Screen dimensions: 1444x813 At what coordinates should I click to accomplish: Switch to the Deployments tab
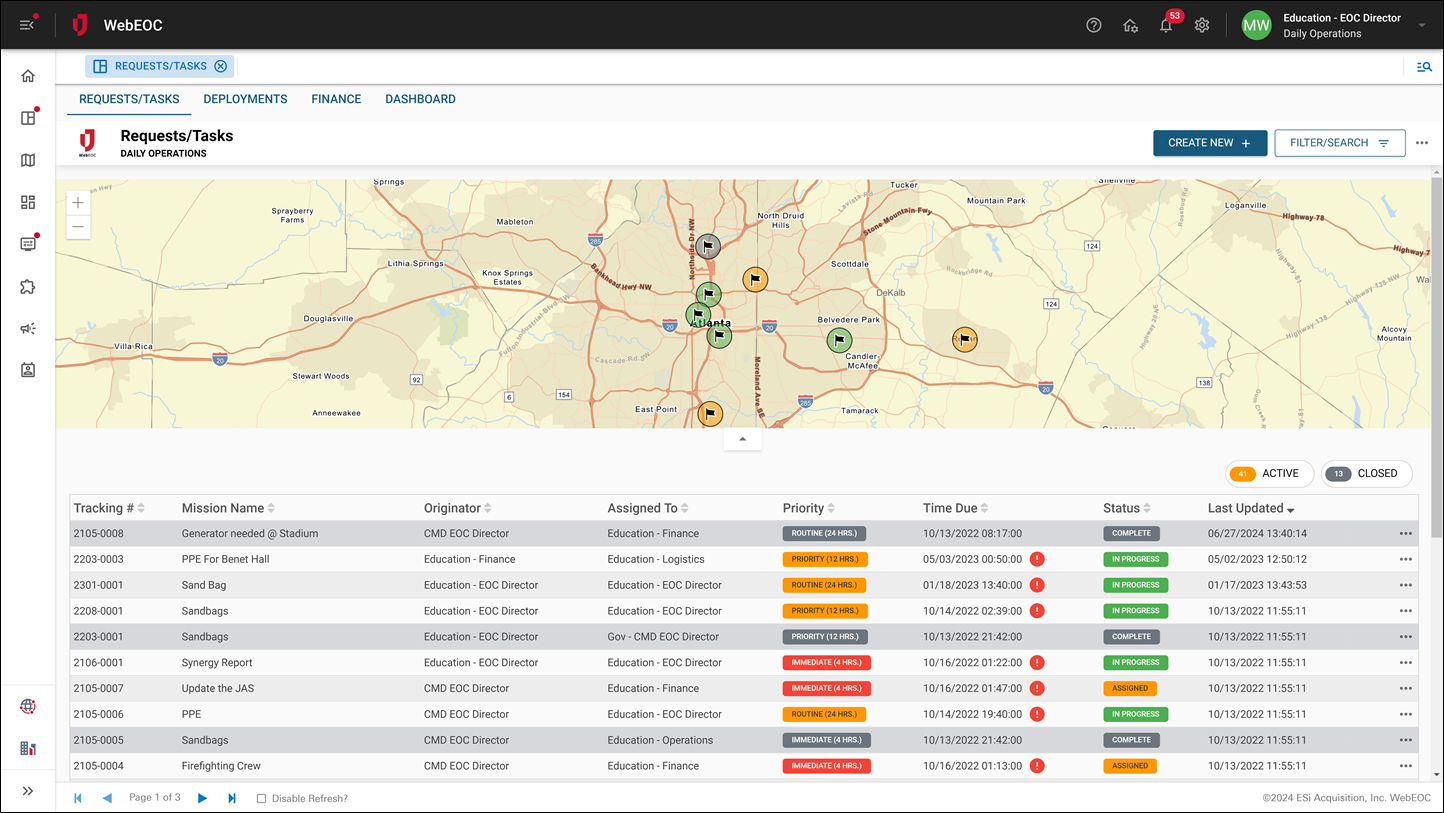245,99
